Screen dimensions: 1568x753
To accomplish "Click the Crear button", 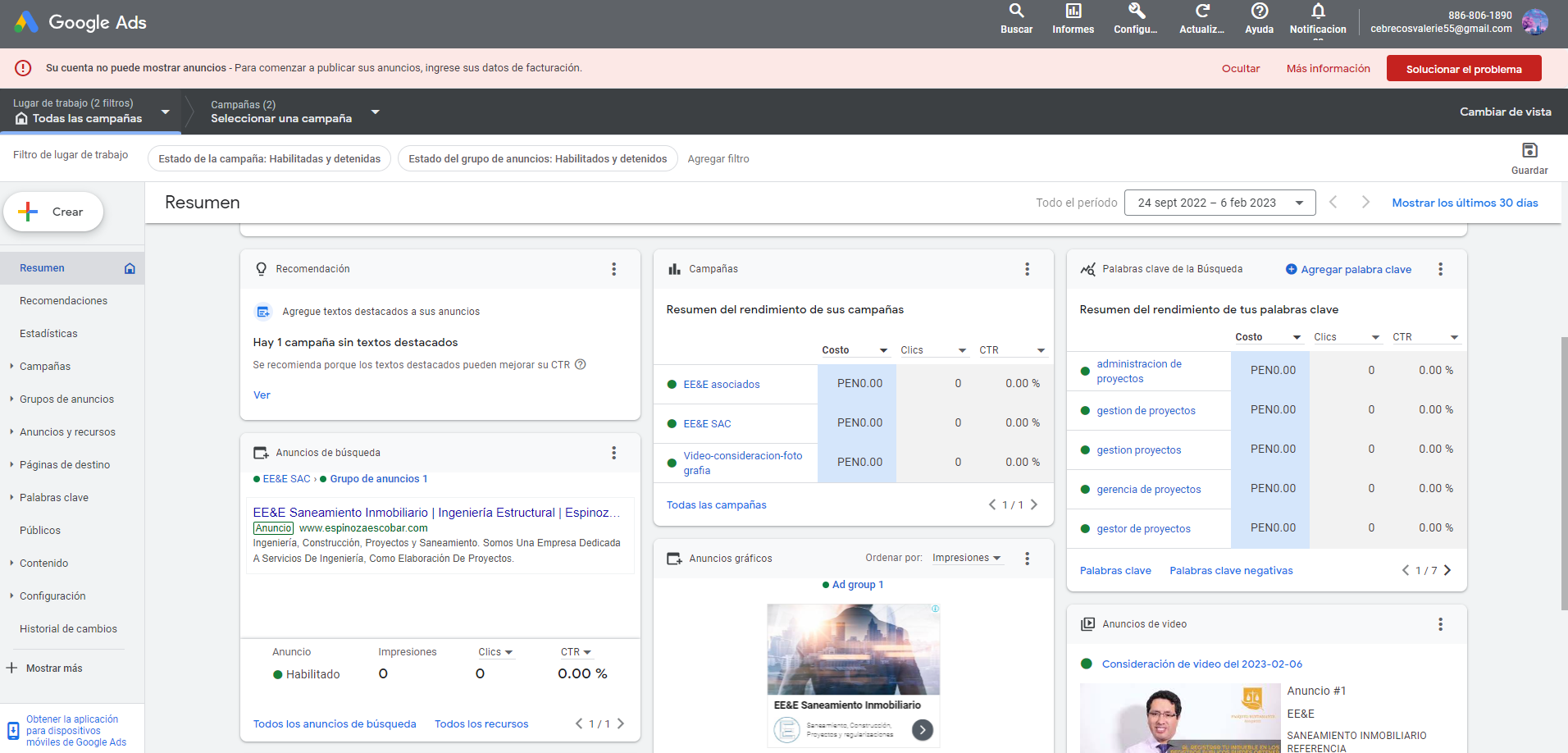I will pyautogui.click(x=54, y=212).
